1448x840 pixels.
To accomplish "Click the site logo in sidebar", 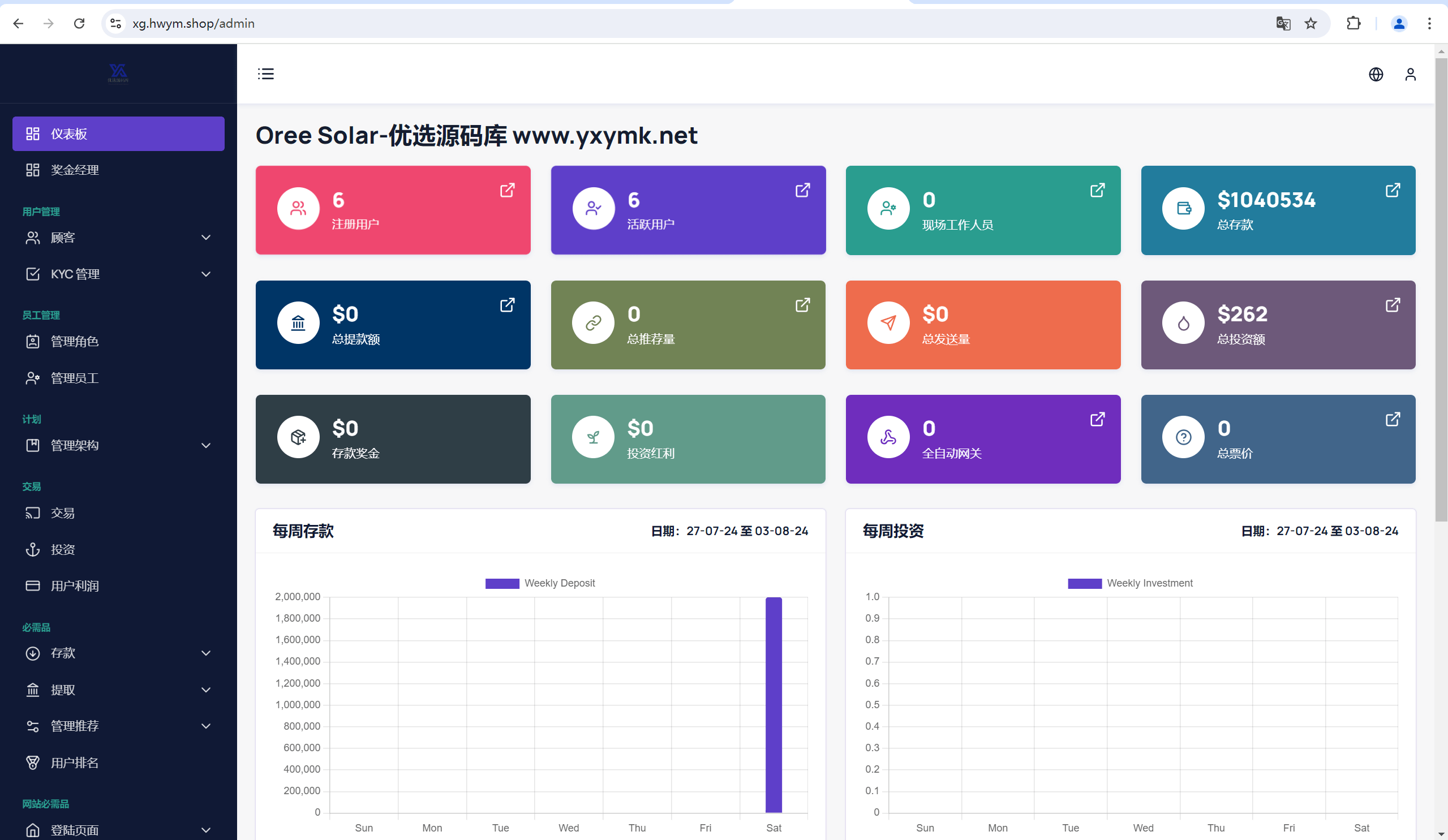I will 118,73.
